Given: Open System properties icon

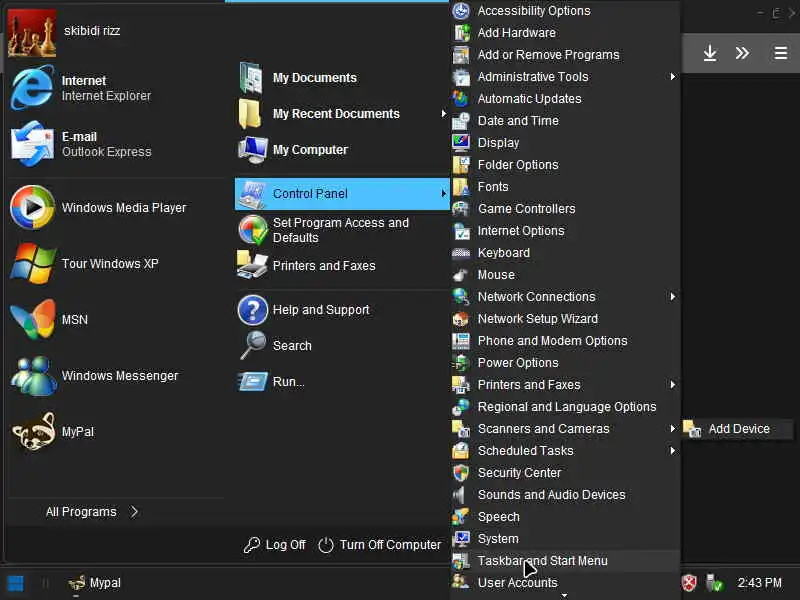Looking at the screenshot, I should 461,538.
